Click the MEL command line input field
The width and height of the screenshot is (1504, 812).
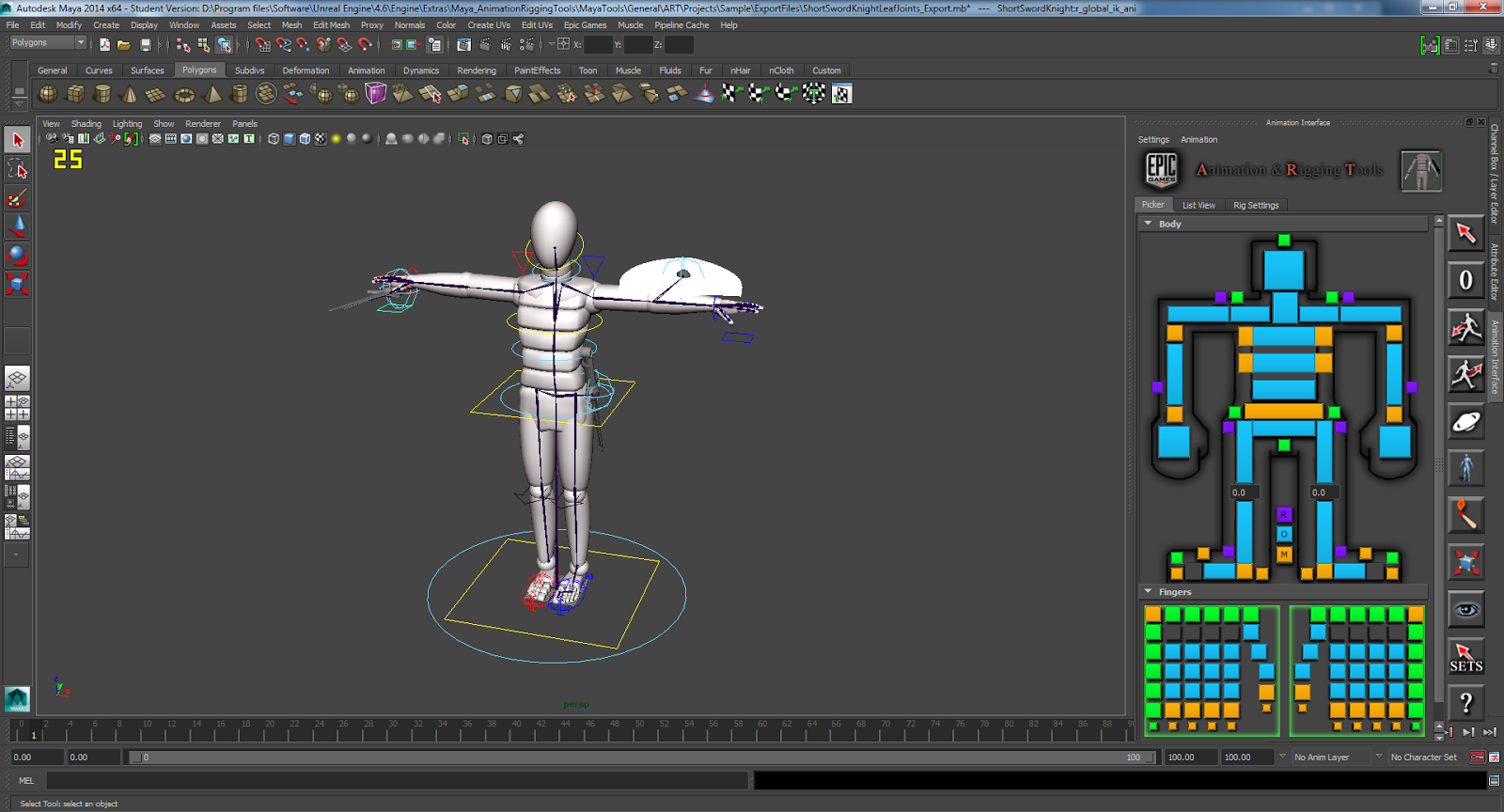(x=397, y=780)
